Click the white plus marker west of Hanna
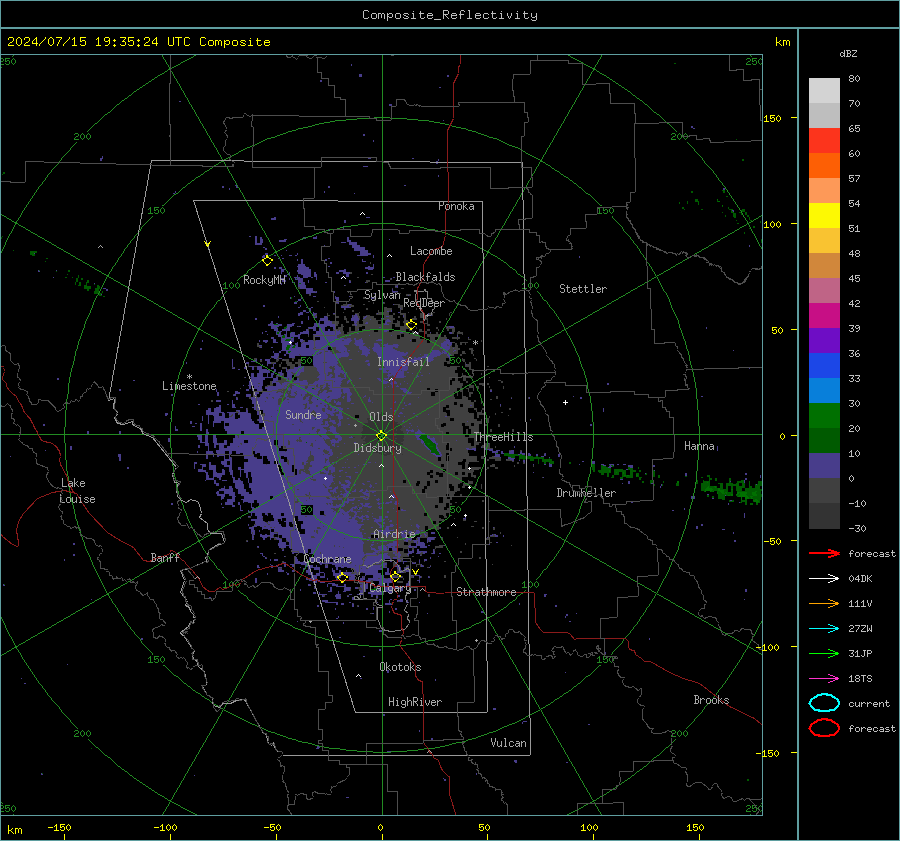 click(565, 402)
